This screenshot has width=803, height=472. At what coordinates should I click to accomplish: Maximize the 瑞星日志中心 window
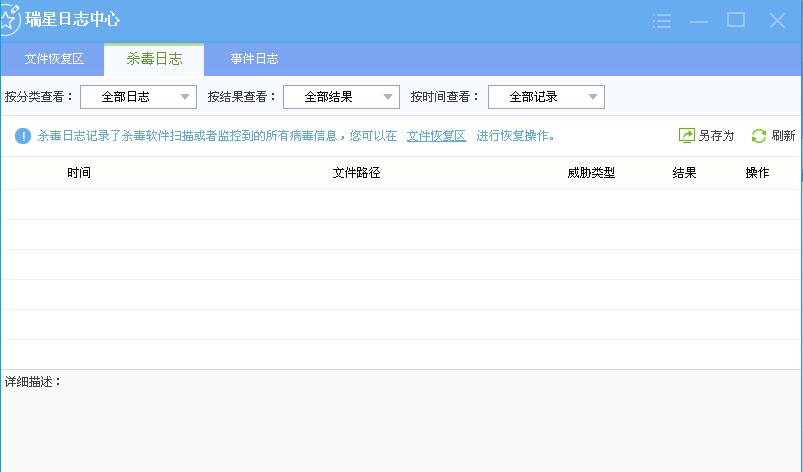tap(736, 20)
